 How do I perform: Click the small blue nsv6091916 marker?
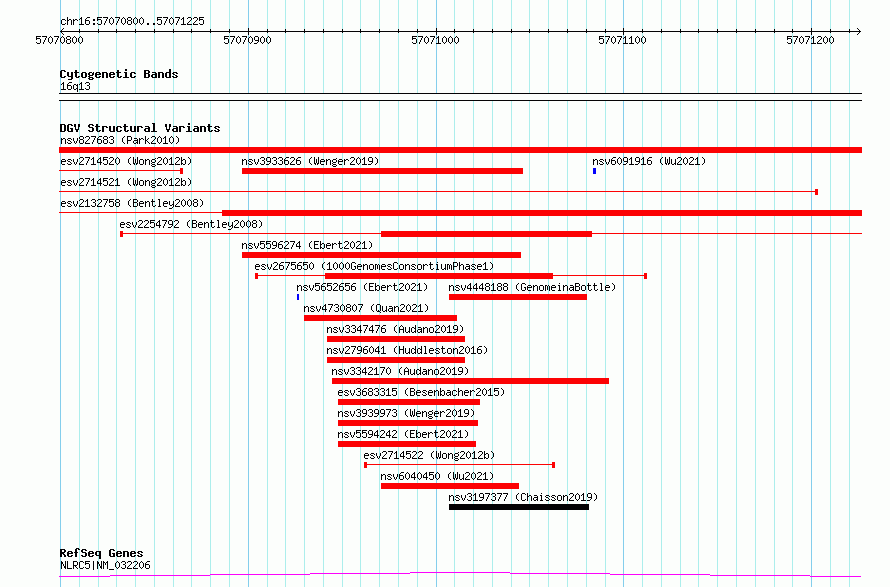[x=594, y=171]
